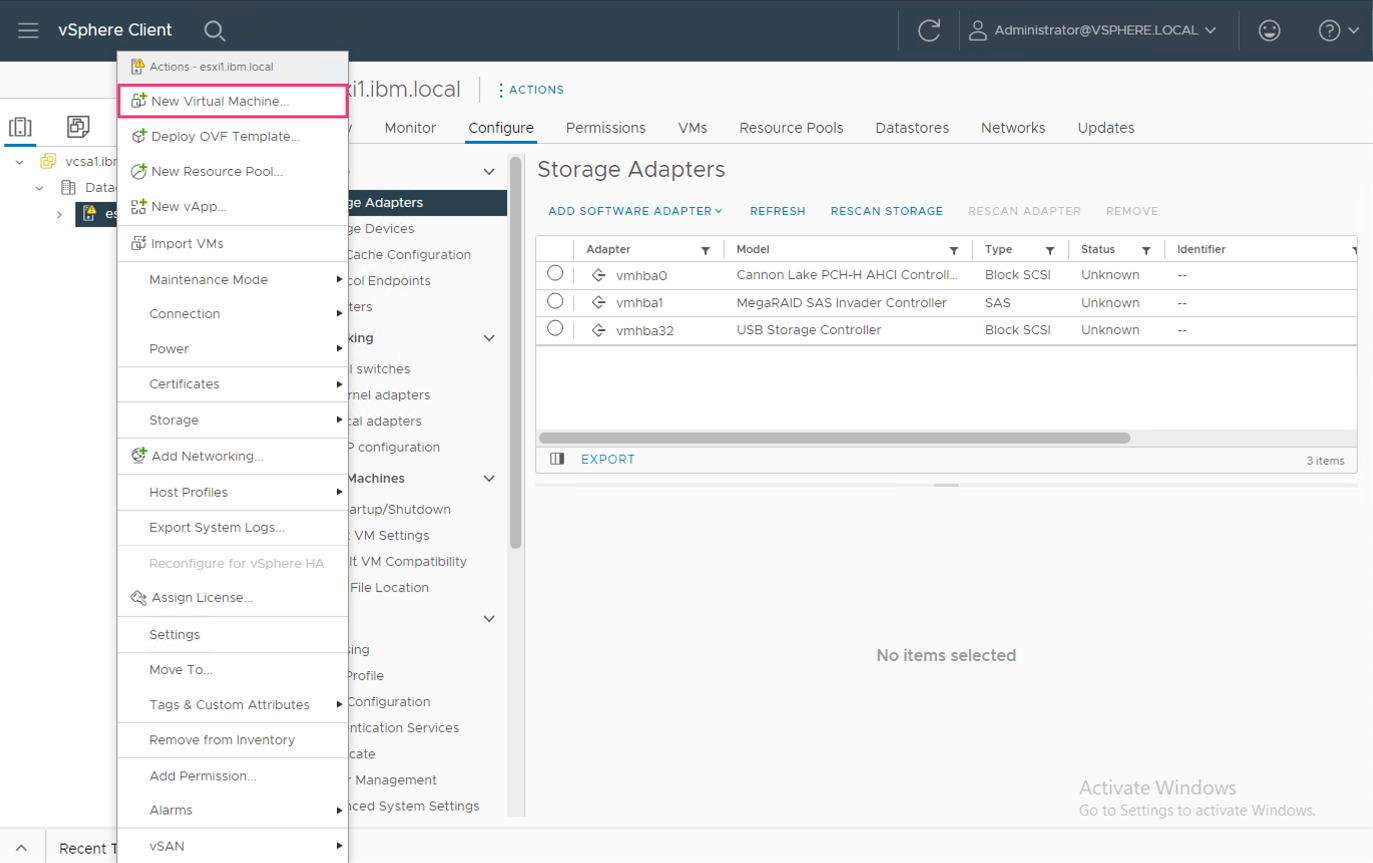Collapse the Virtual Machines sidebar section
The image size is (1373, 863).
point(489,478)
